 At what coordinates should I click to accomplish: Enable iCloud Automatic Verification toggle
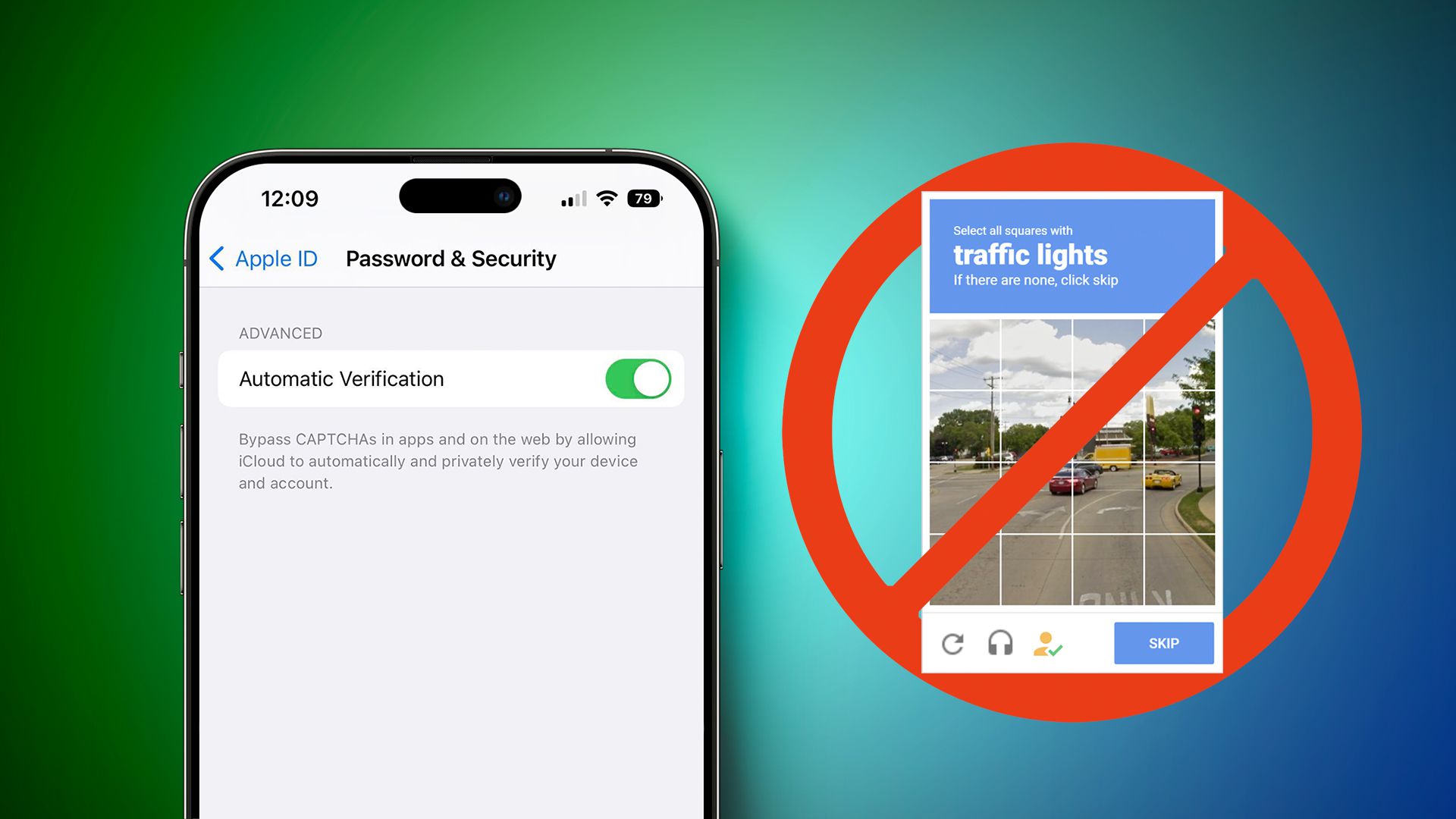636,379
